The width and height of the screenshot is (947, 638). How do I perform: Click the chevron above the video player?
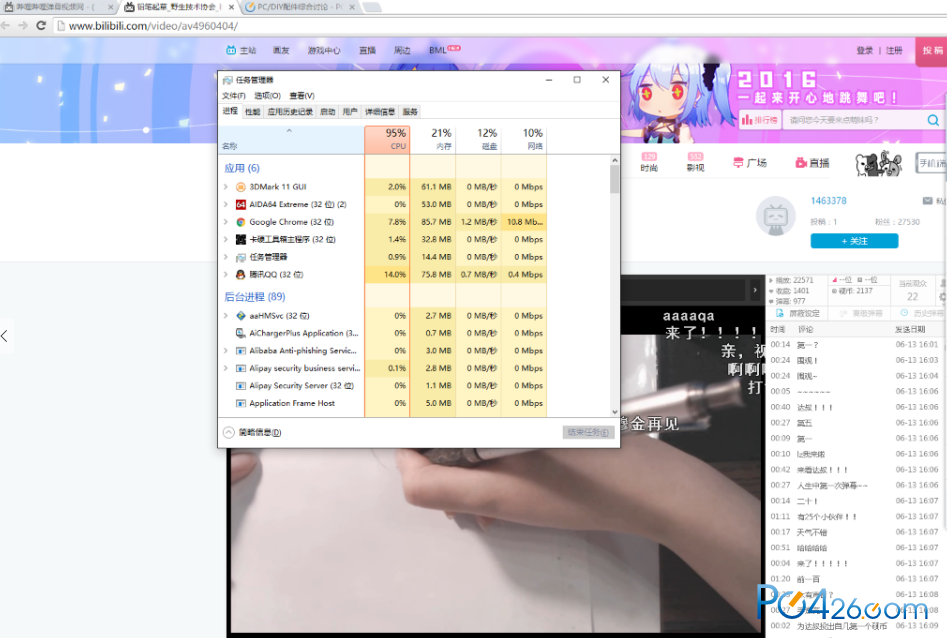755,290
